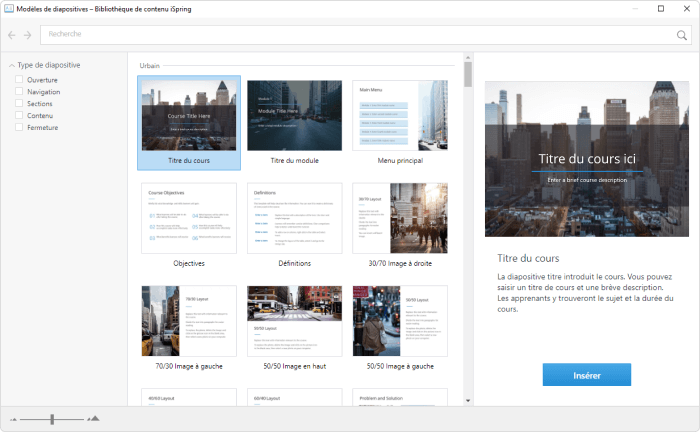Click the thumbnail size slider handle
This screenshot has height=432, width=700.
point(52,419)
